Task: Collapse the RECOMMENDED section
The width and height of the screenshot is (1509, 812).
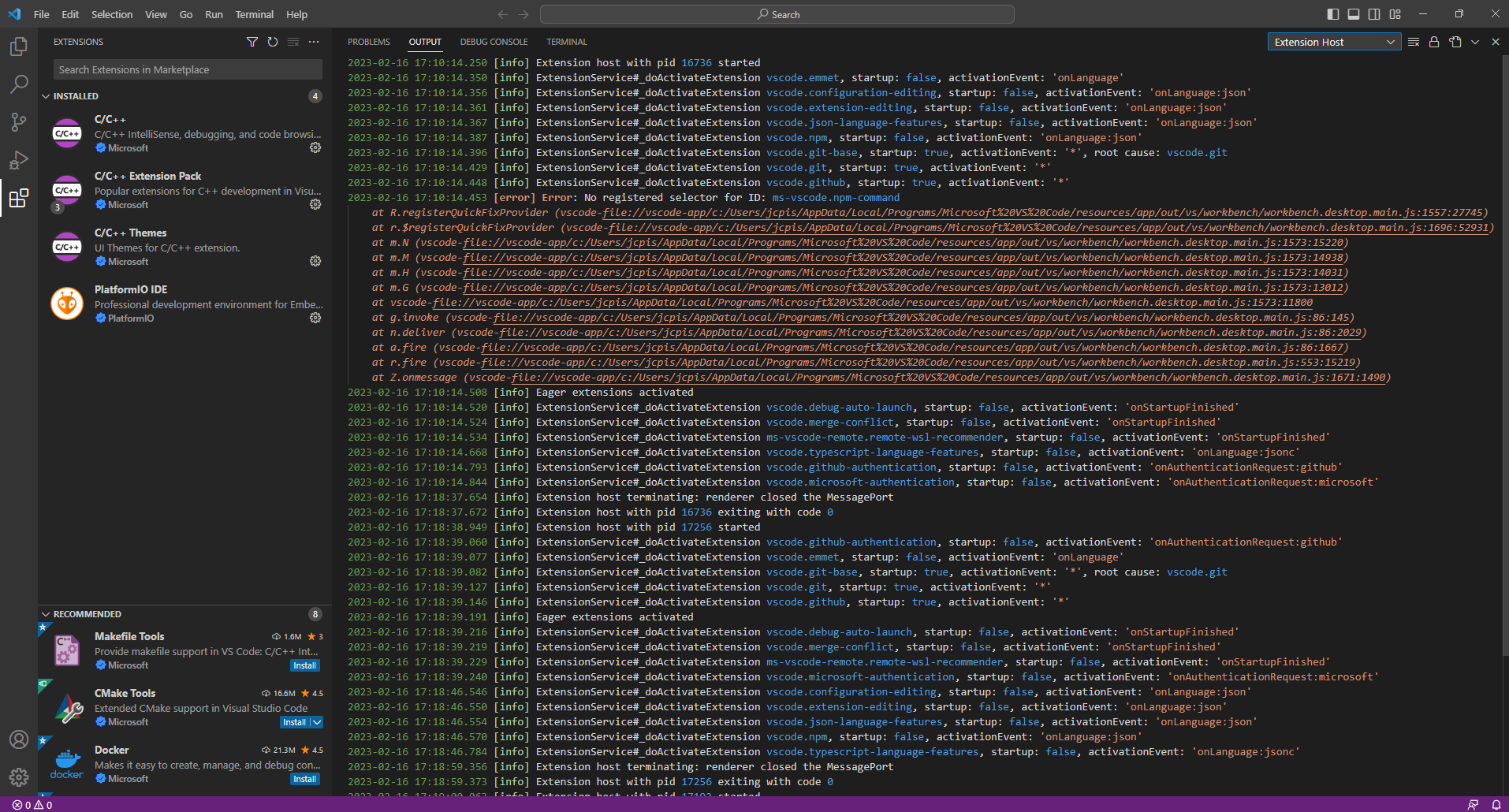Action: [46, 614]
